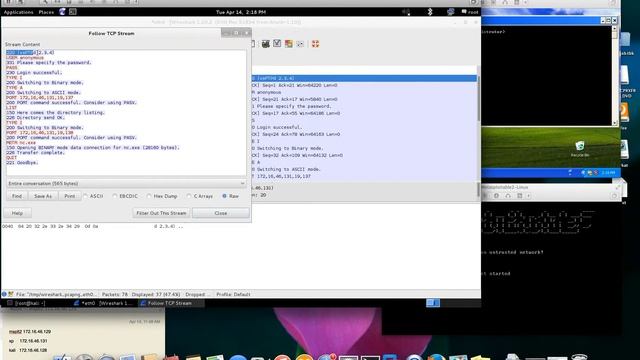Click the Recycle Bin on Windows XP desktop
Viewport: 640px width, 360px height.
pyautogui.click(x=580, y=149)
